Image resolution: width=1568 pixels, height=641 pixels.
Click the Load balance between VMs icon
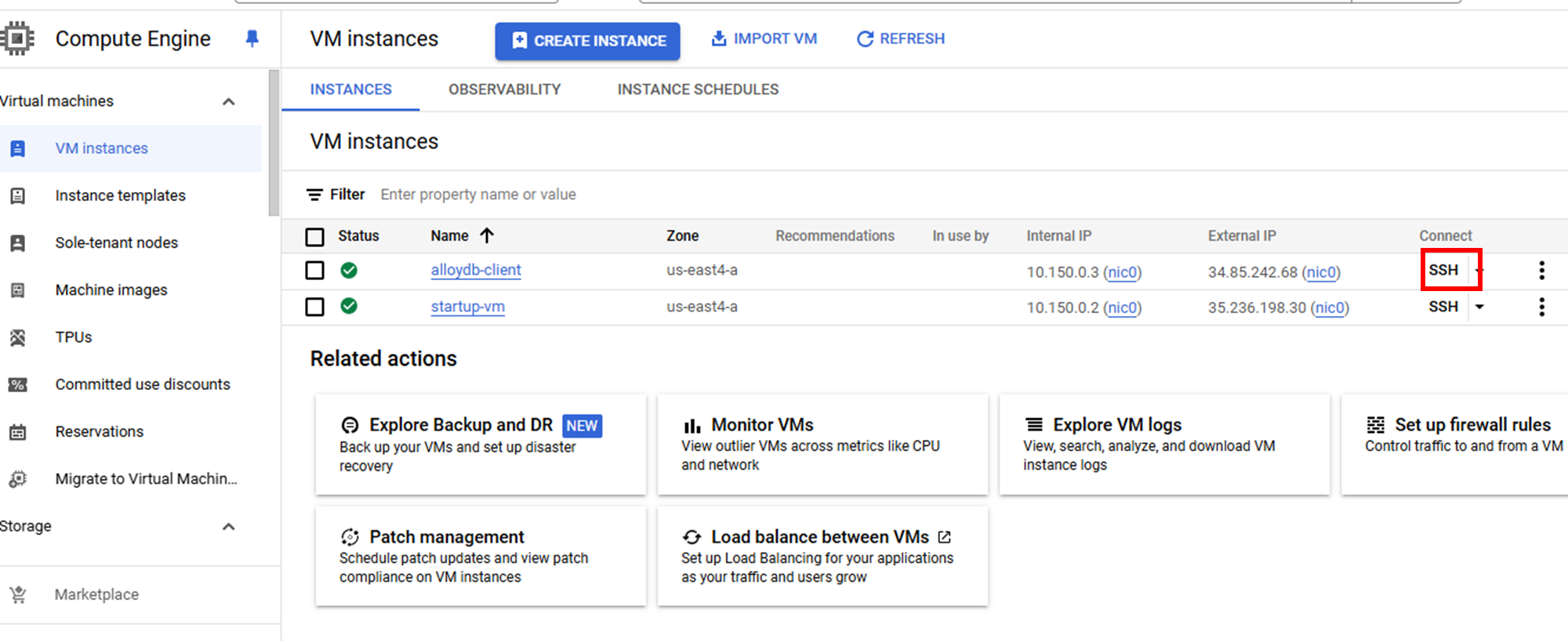(691, 537)
